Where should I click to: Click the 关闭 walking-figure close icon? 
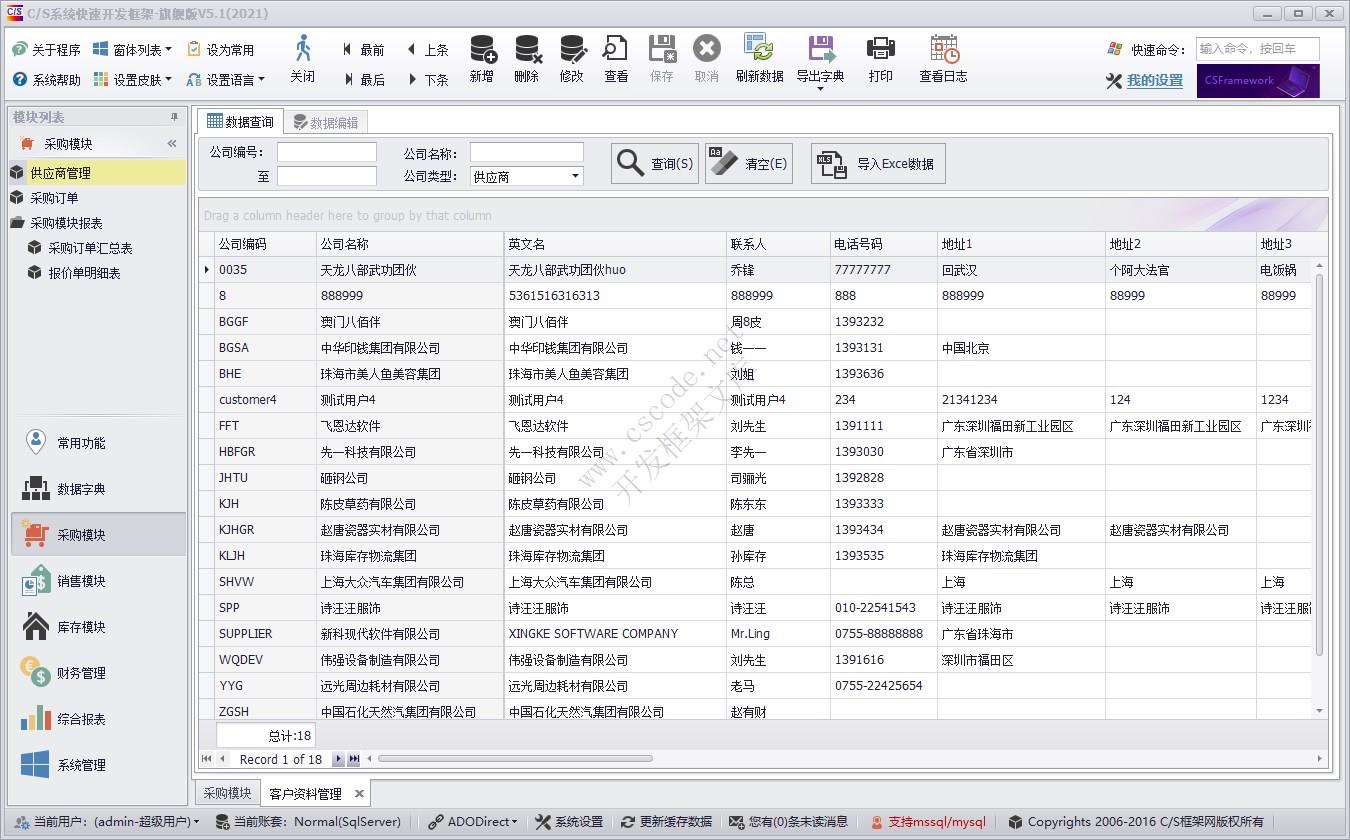tap(302, 61)
